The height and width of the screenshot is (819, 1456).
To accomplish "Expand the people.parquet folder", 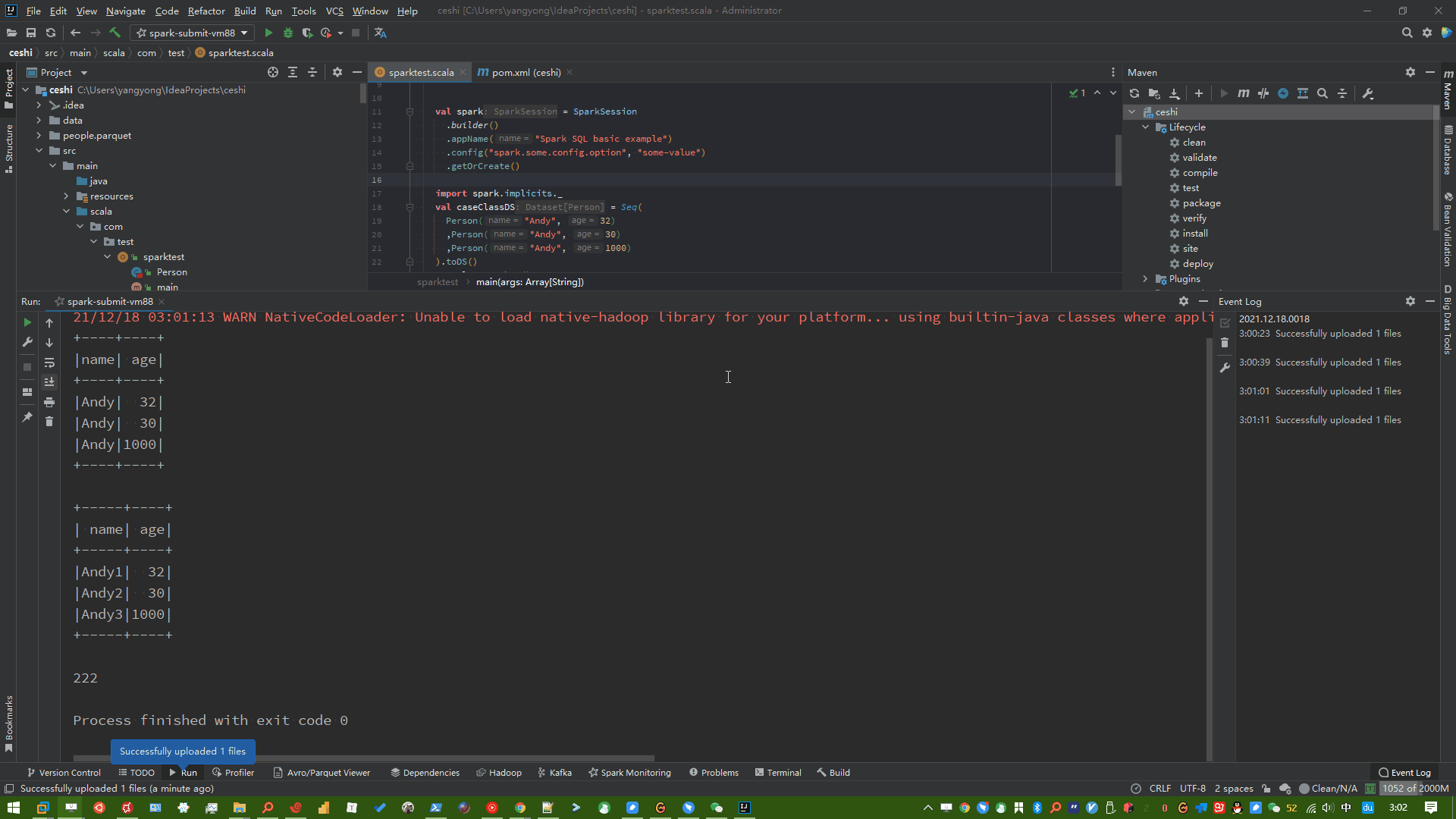I will click(39, 136).
